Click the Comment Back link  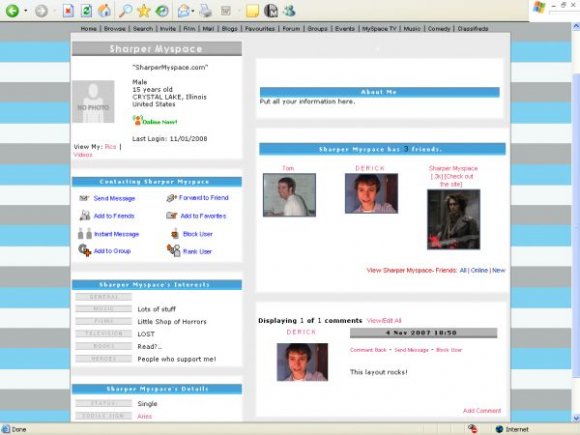[368, 350]
